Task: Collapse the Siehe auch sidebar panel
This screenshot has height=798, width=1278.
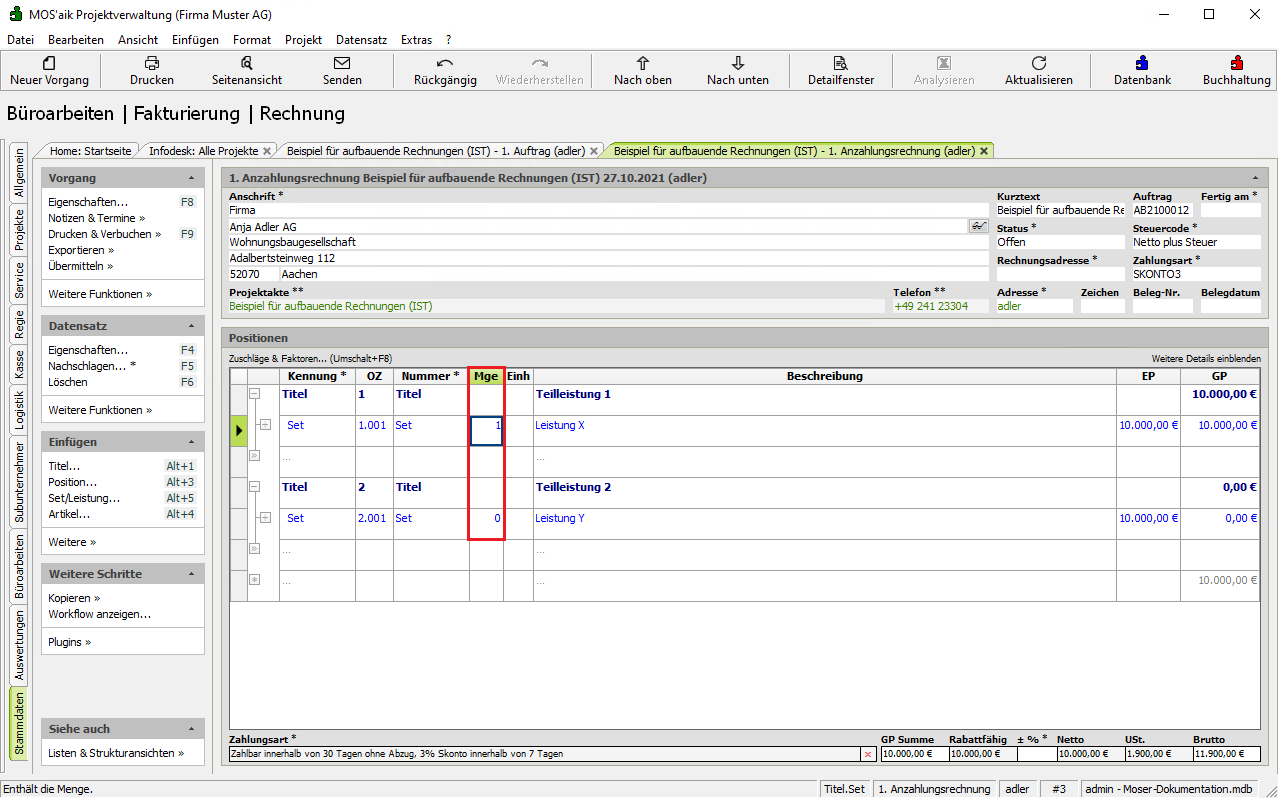Action: 191,729
